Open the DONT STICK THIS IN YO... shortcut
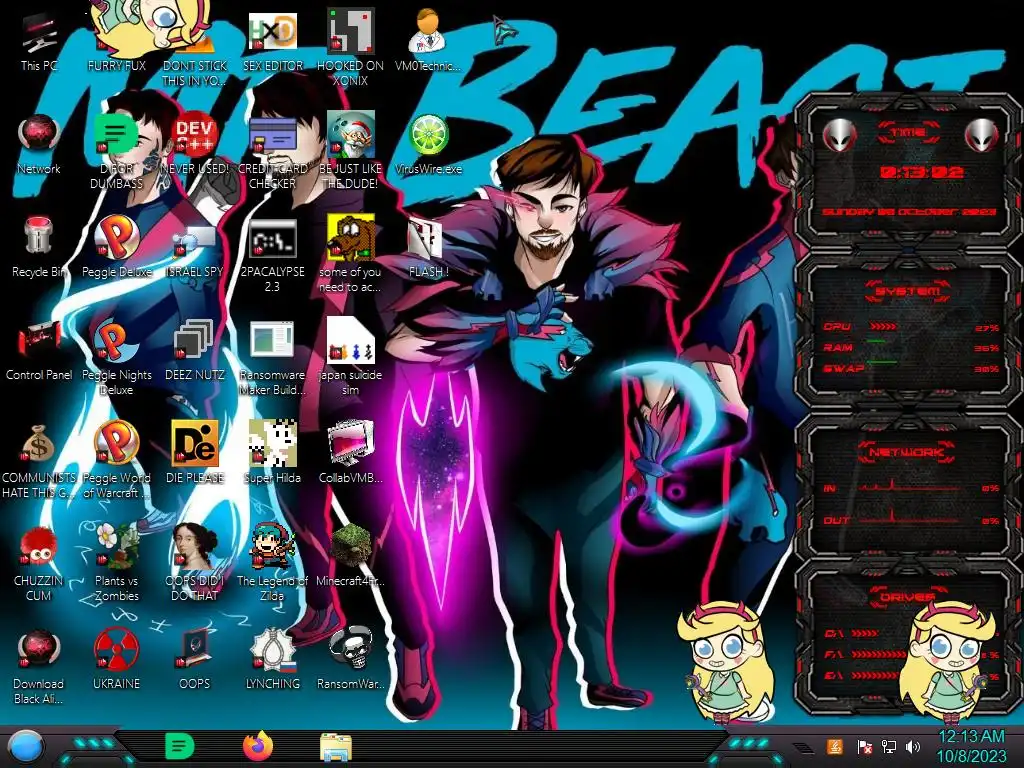The width and height of the screenshot is (1024, 768). coord(195,51)
